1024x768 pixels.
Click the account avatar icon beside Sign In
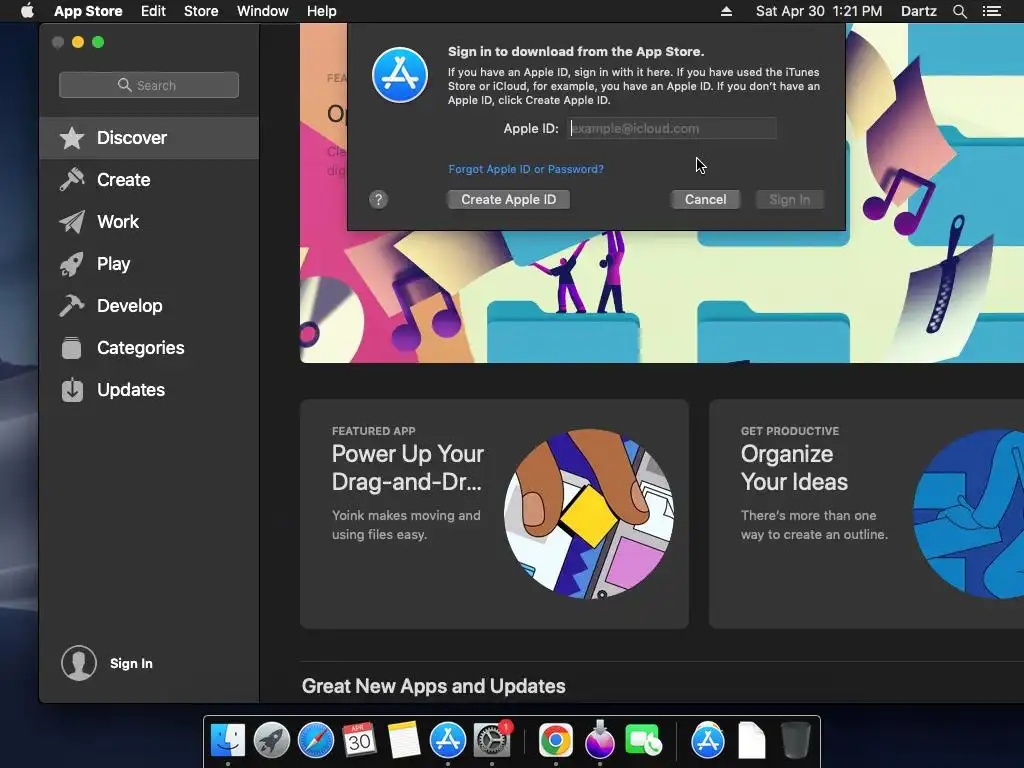(79, 663)
